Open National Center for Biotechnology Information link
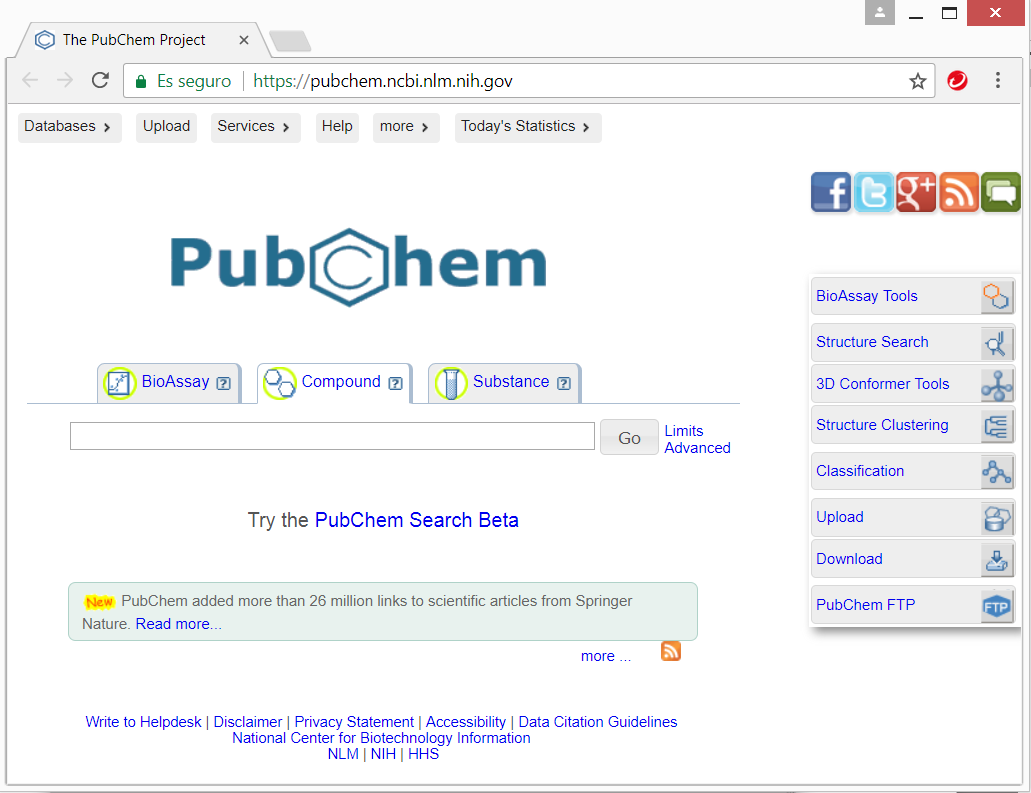The image size is (1031, 793). point(381,738)
